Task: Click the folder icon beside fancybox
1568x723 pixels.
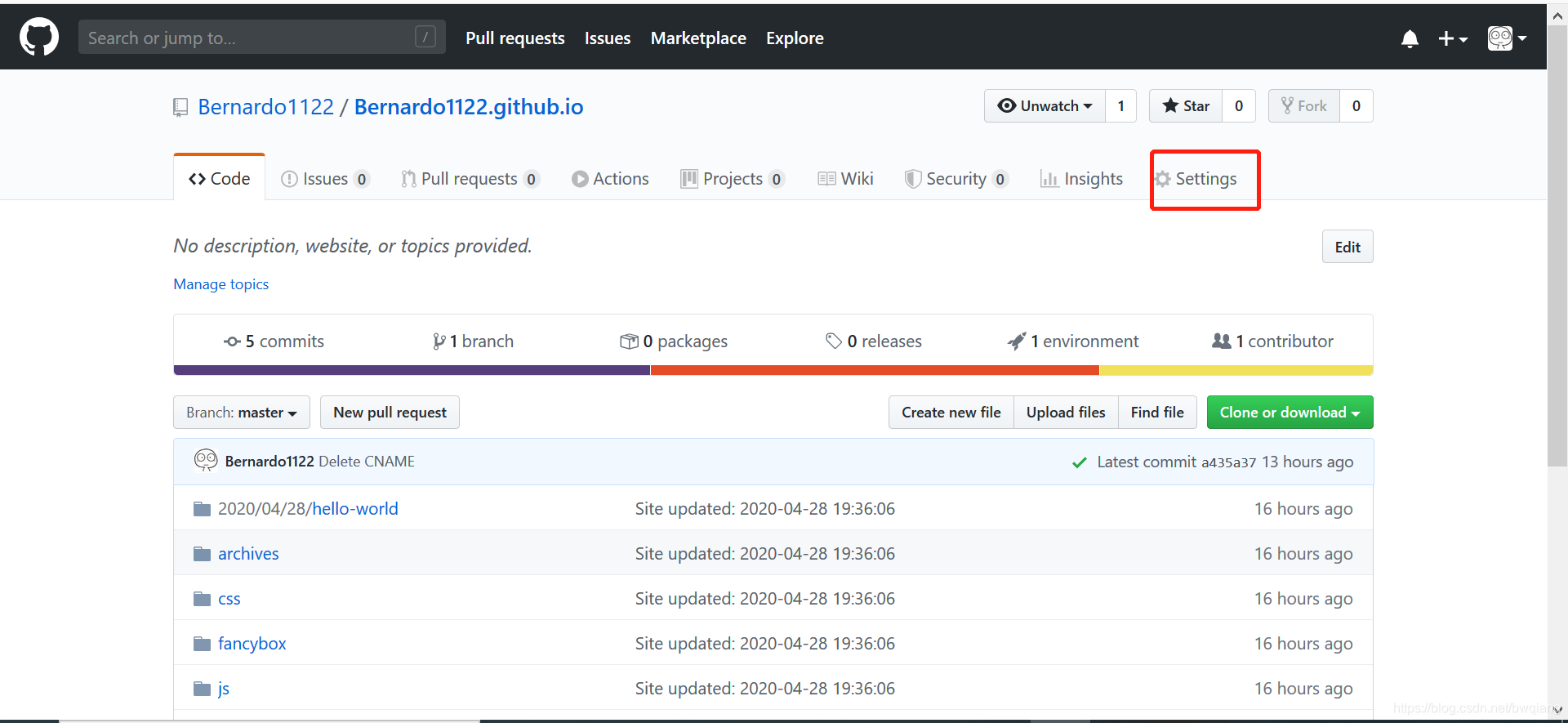Action: (202, 644)
